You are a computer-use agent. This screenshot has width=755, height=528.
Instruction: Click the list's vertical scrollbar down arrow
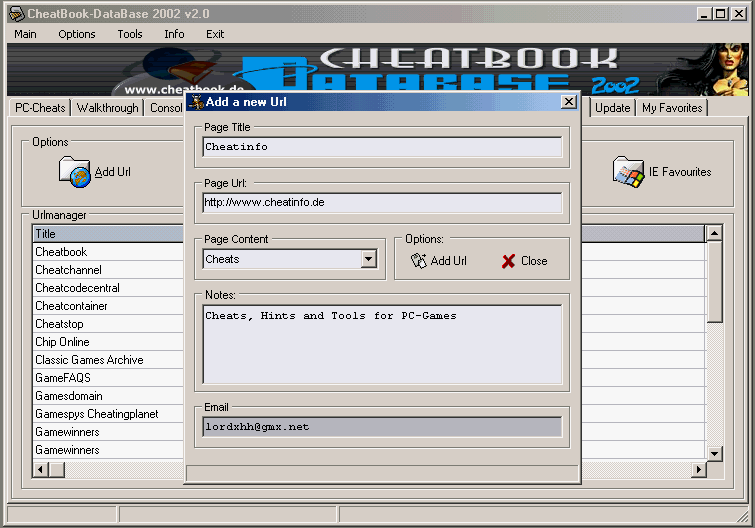[x=714, y=453]
